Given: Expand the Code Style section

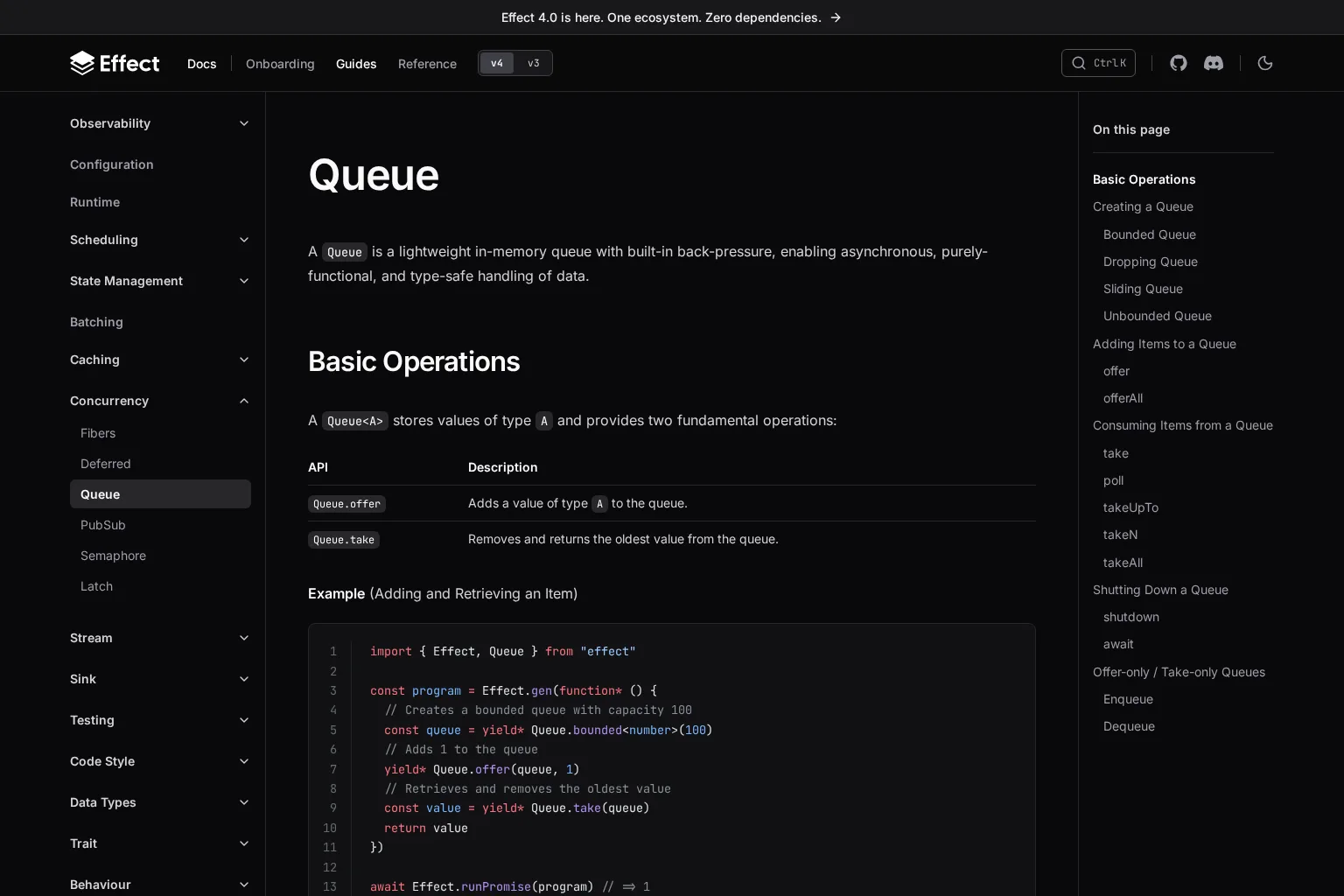Looking at the screenshot, I should pos(160,761).
